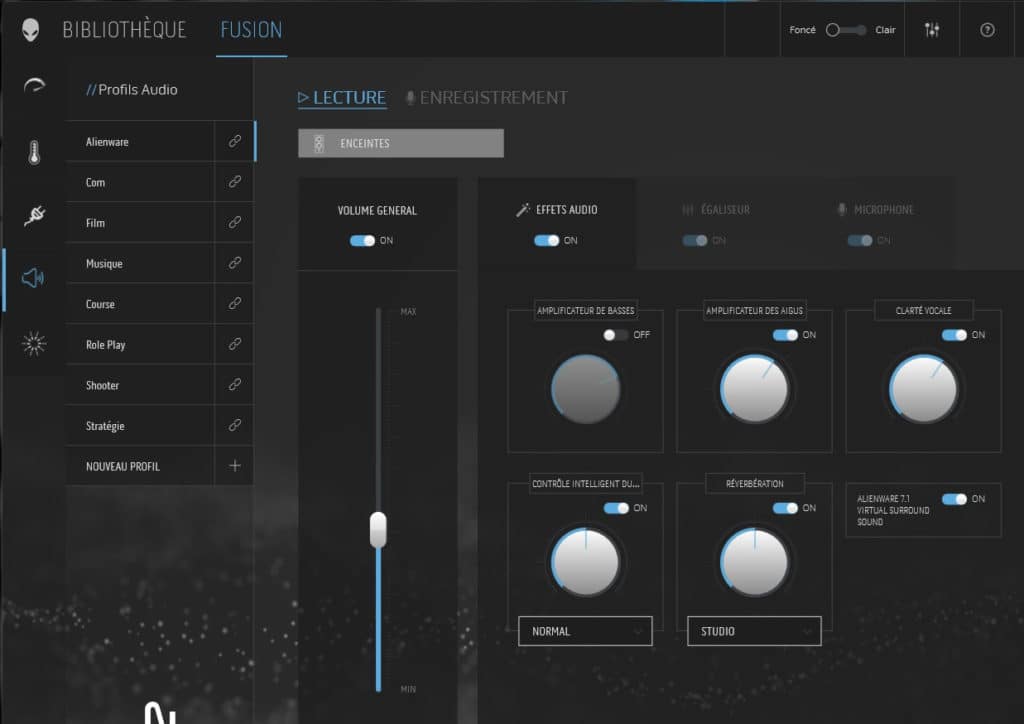Click the plus icon beside Nouveau Profil
1024x724 pixels.
coord(234,465)
